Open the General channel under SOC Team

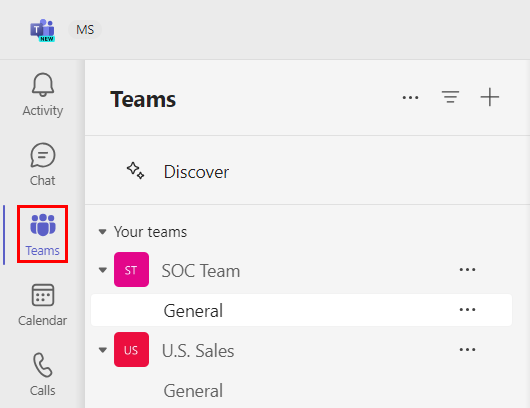[302, 310]
